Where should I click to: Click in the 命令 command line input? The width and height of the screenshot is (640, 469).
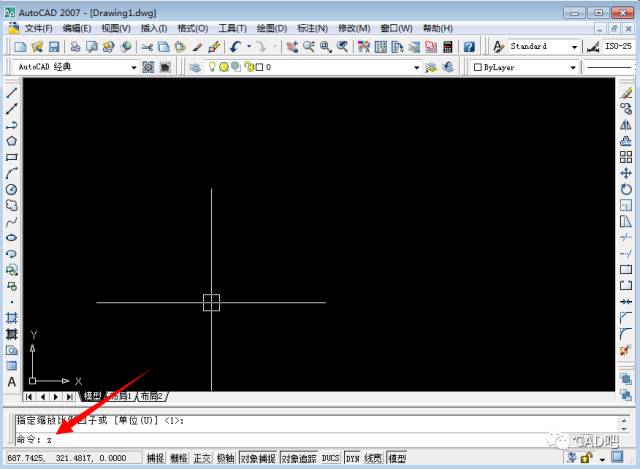[x=300, y=439]
